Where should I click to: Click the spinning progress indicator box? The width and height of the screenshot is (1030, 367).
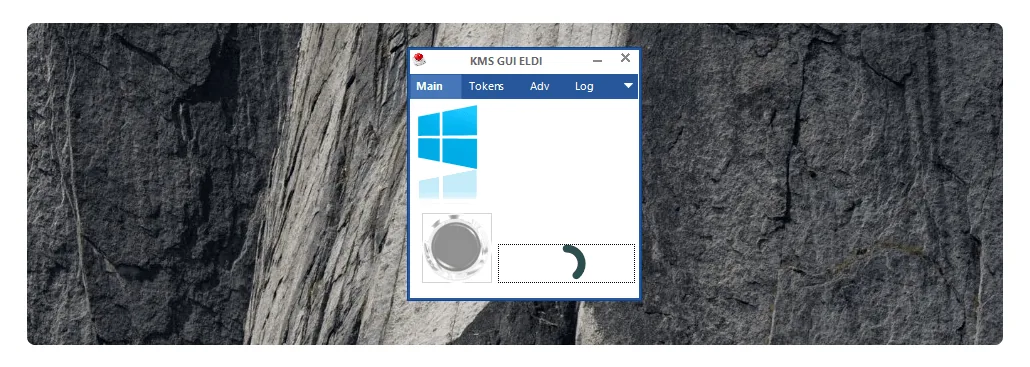(566, 263)
